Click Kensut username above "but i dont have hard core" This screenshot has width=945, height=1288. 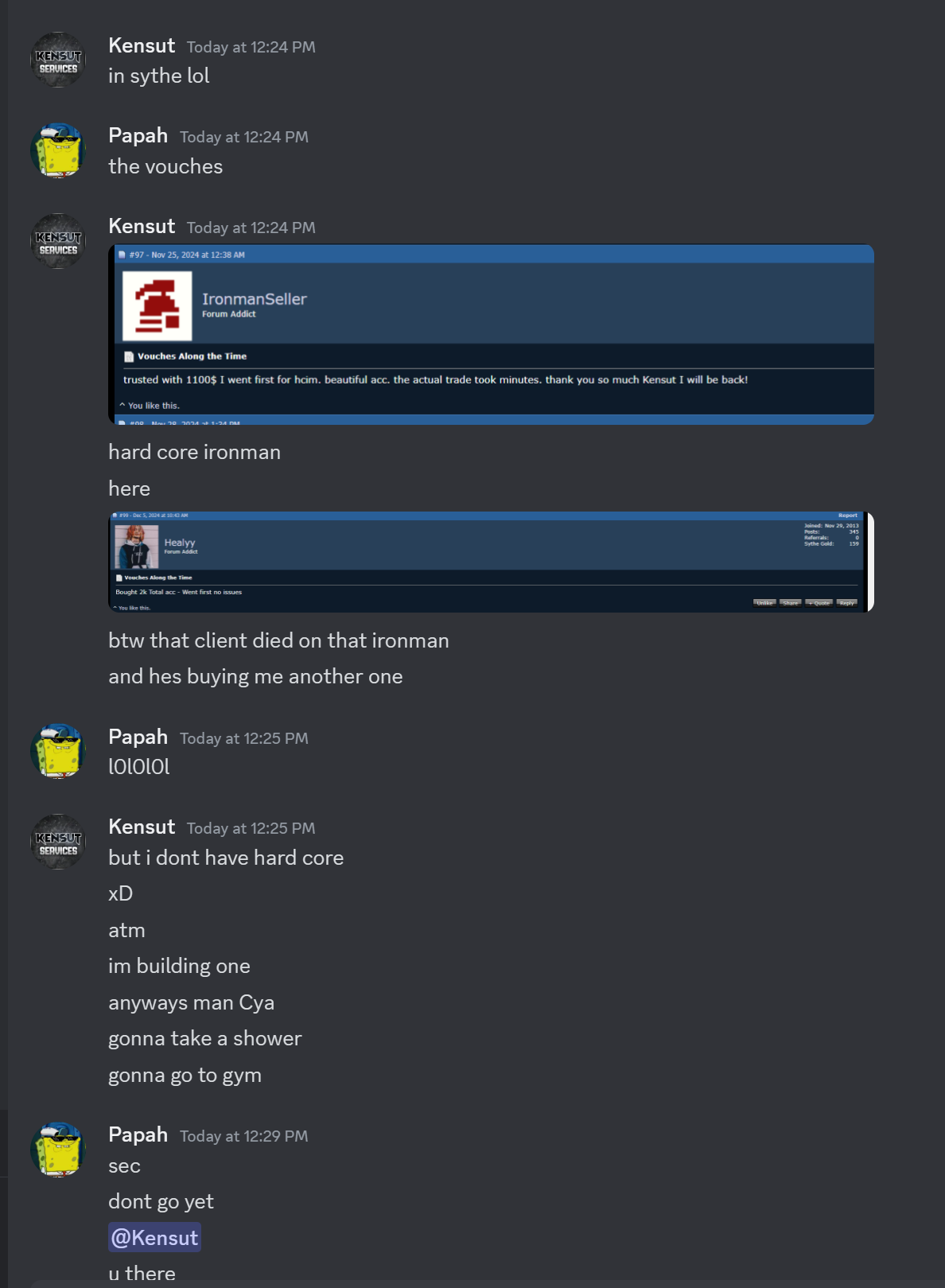pos(142,827)
